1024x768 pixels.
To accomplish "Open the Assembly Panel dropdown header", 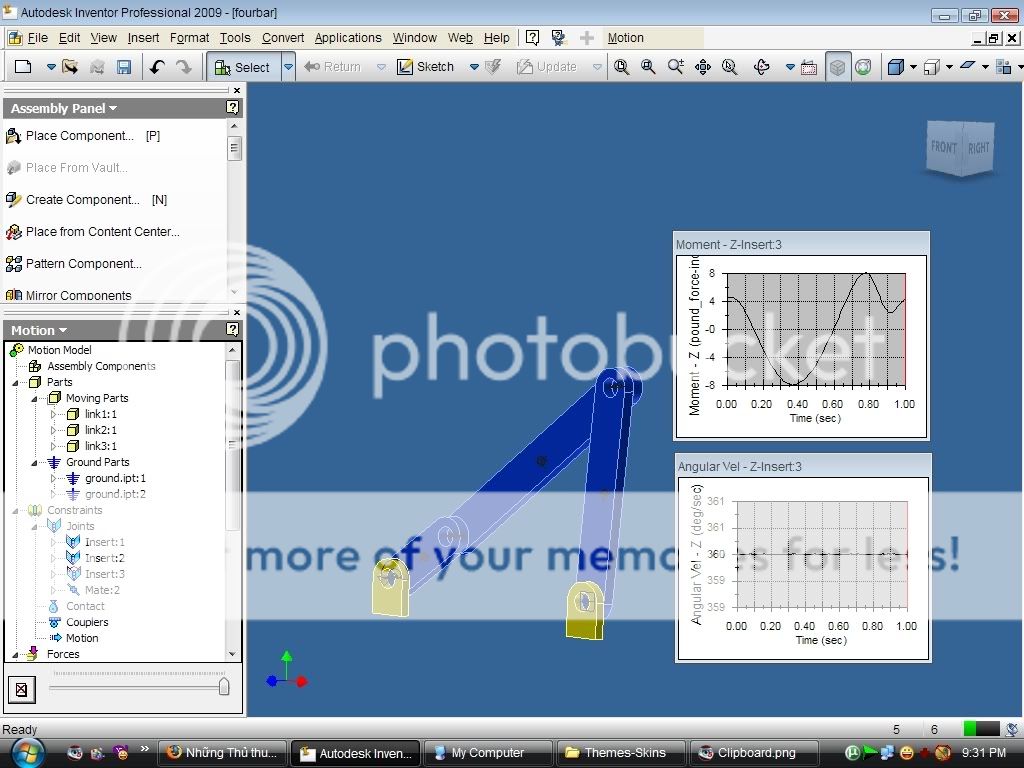I will tap(63, 108).
